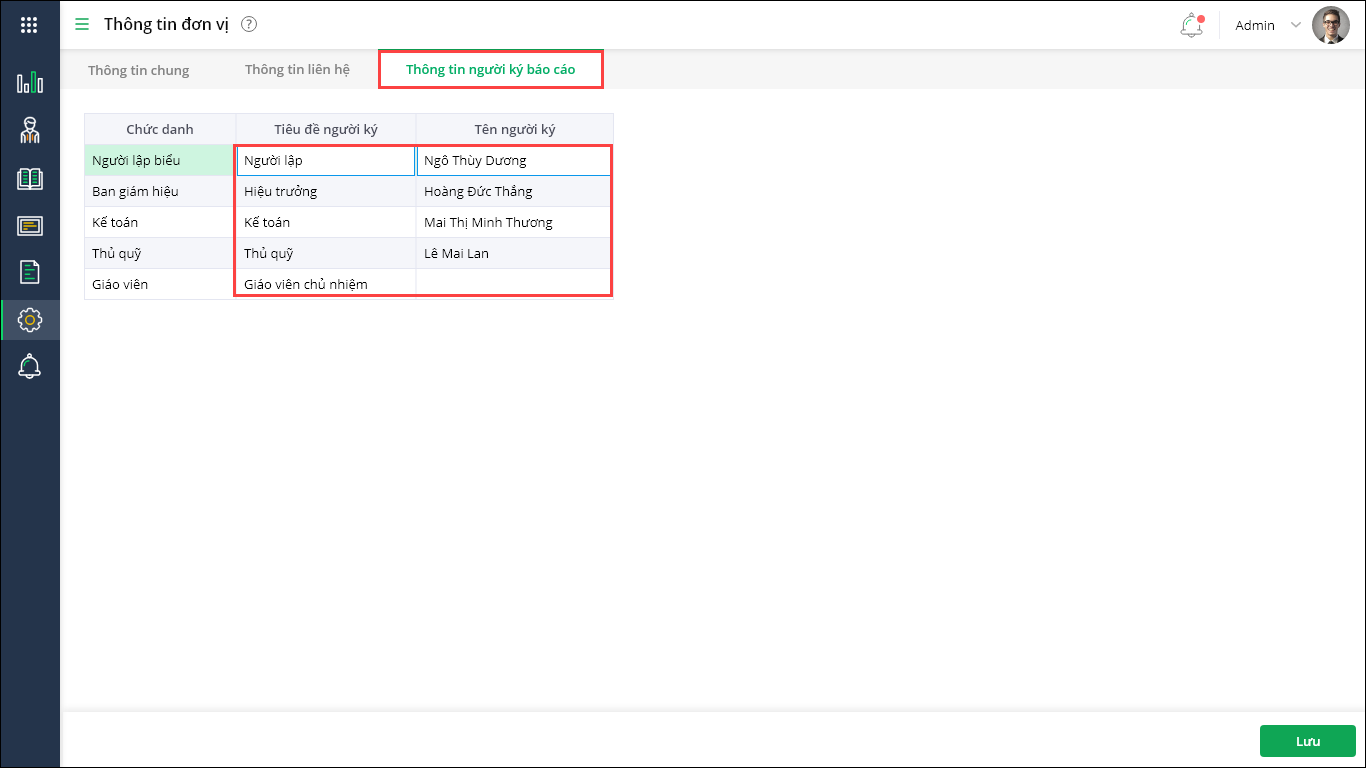Click the Hiệu trưởng title cell
The width and height of the screenshot is (1366, 768).
coord(326,191)
